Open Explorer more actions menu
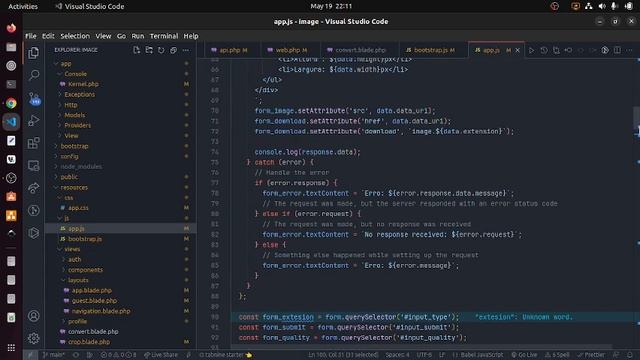The width and height of the screenshot is (640, 360). [186, 50]
